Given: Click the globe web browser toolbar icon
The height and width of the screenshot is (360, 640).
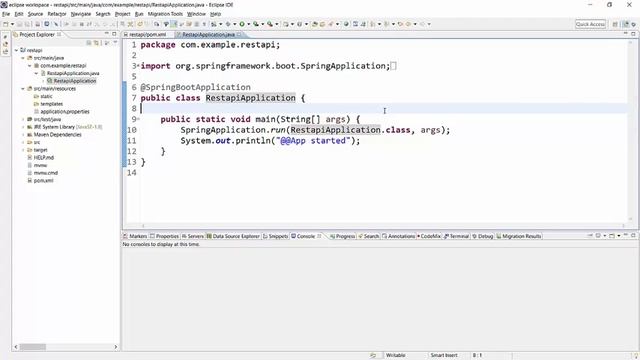Looking at the screenshot, I should click(346, 24).
